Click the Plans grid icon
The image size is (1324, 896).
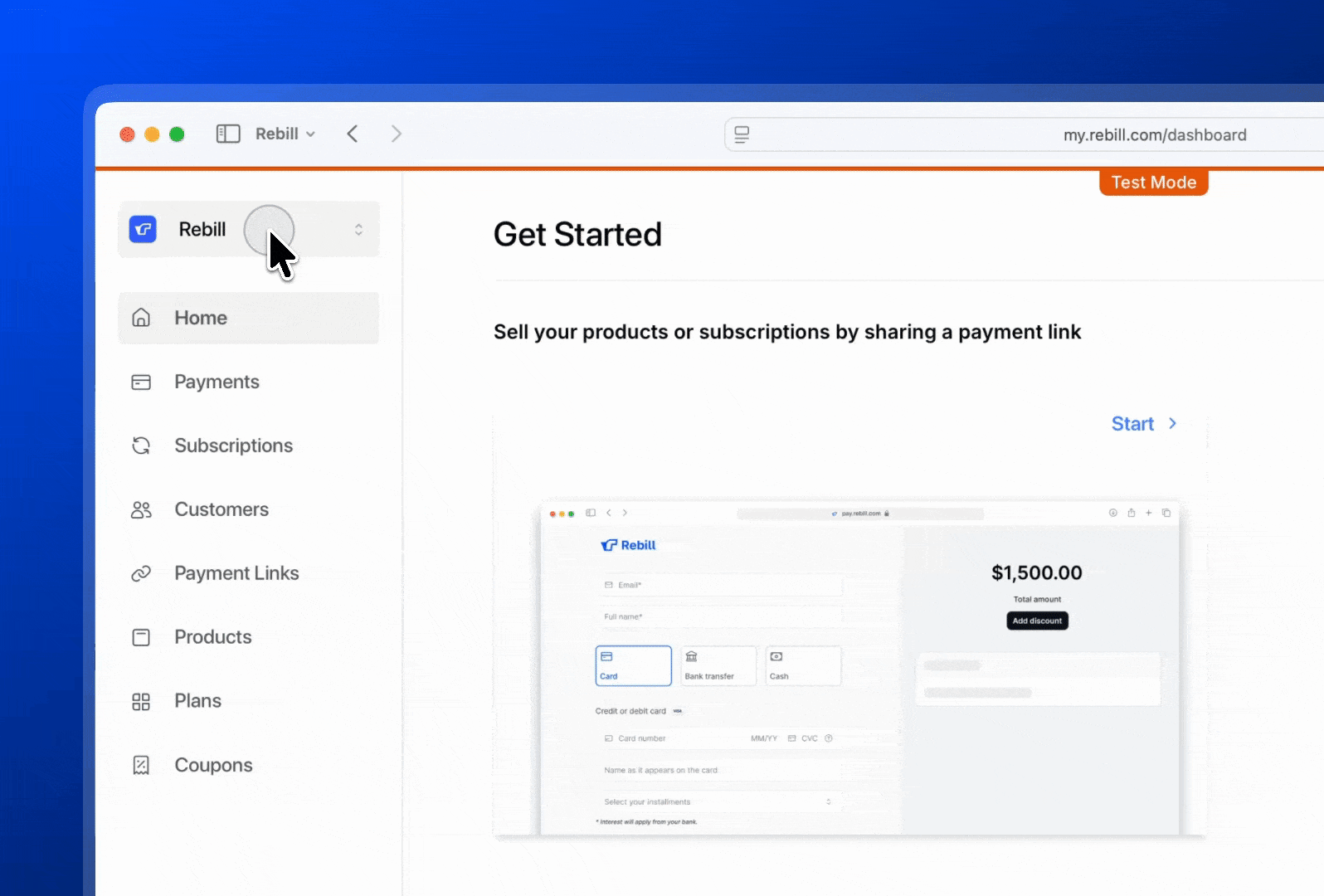tap(141, 702)
